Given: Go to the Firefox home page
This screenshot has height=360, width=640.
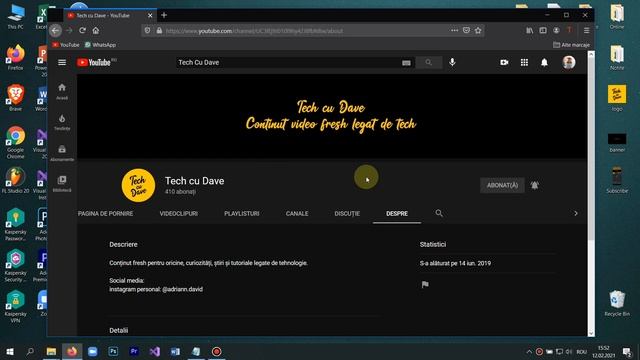Looking at the screenshot, I should pos(96,31).
